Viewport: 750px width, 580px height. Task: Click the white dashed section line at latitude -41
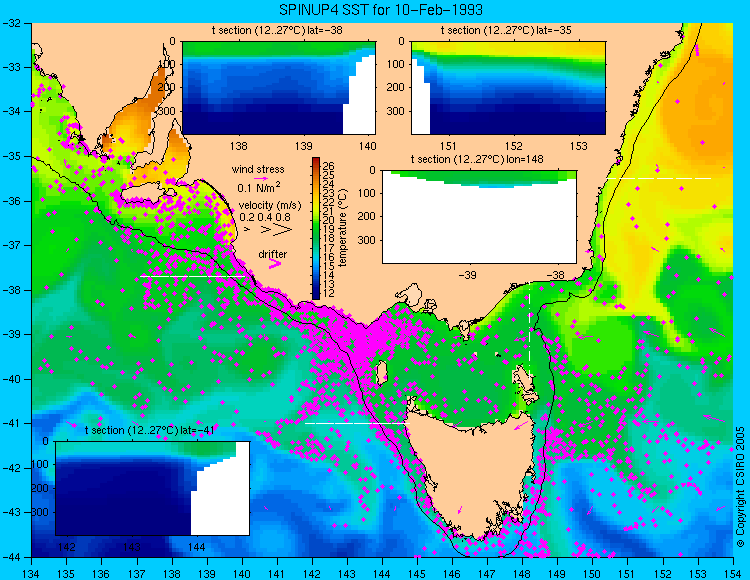tap(357, 423)
